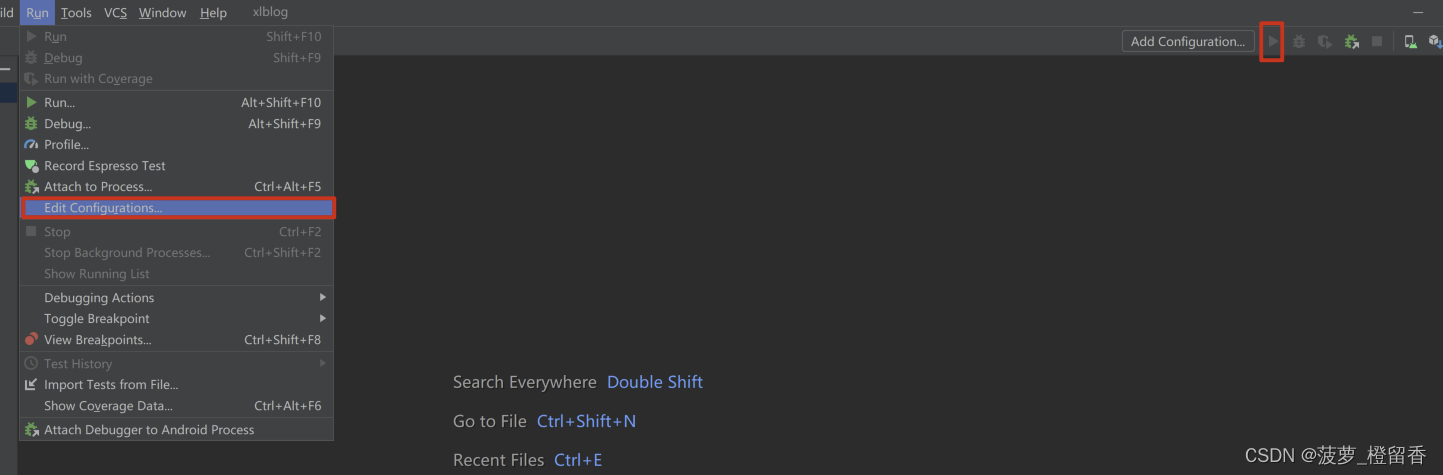The width and height of the screenshot is (1443, 475).
Task: Click the Run play icon in toolbar
Action: tap(1273, 41)
